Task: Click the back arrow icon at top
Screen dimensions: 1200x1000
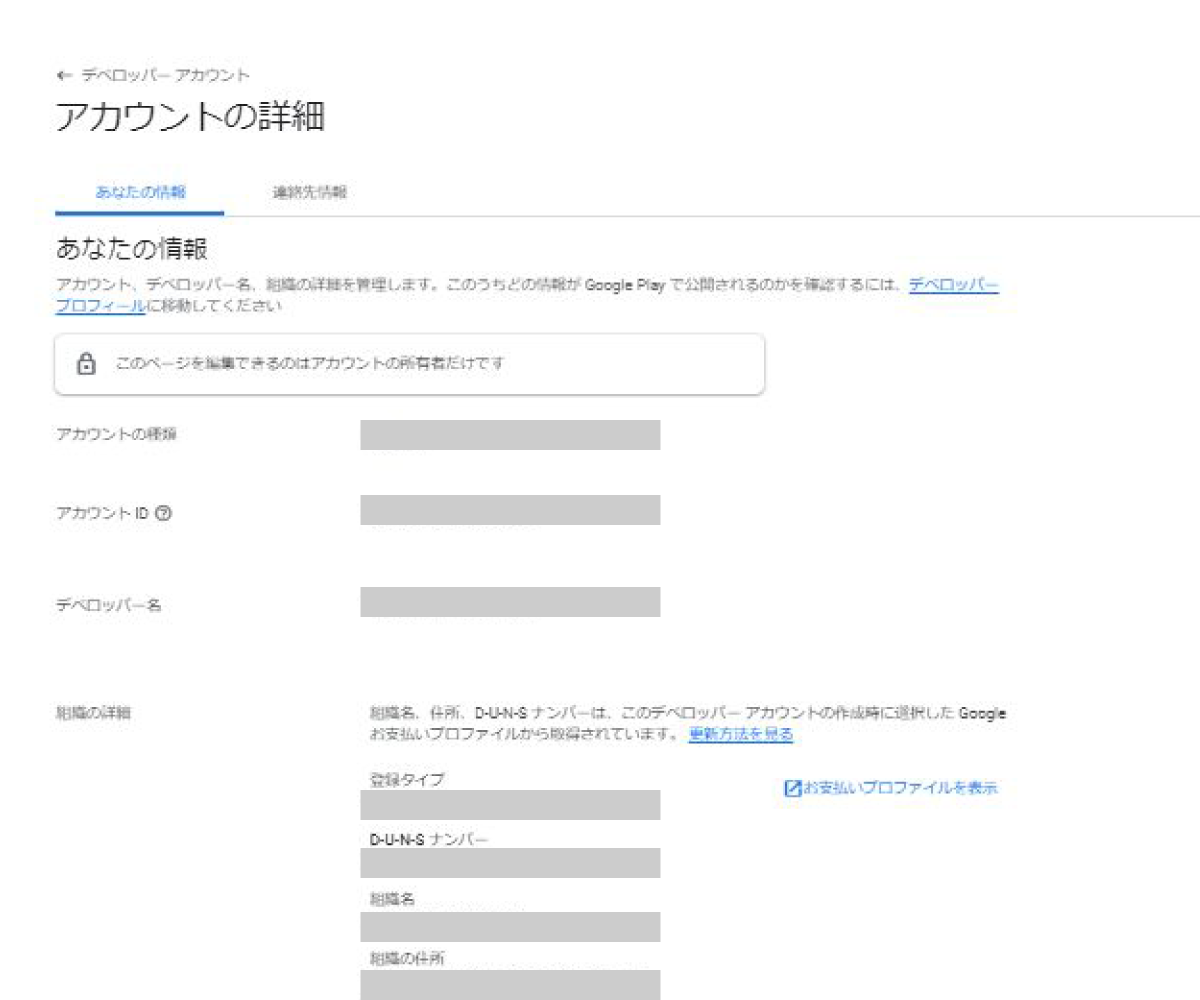Action: (x=65, y=76)
